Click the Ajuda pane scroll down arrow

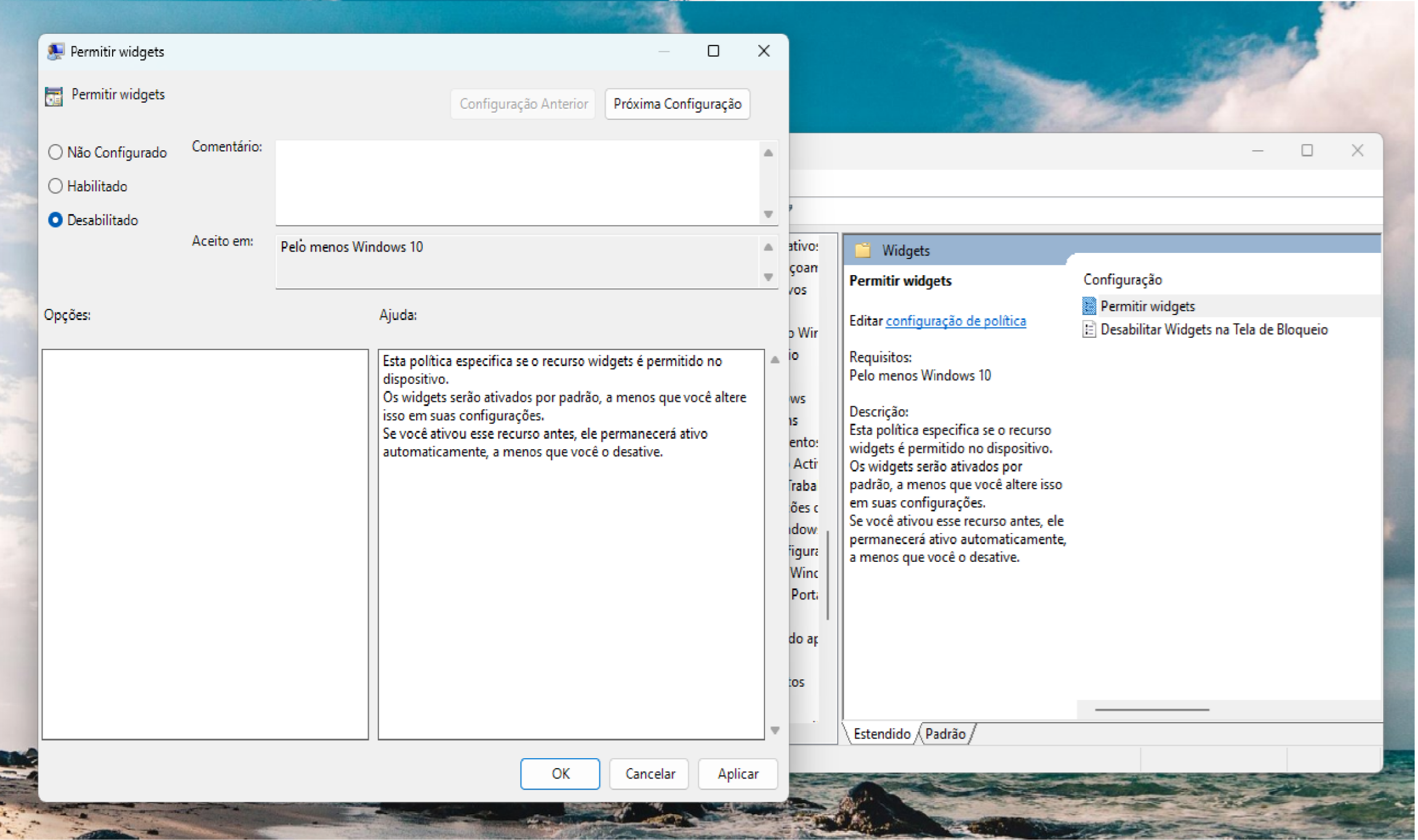click(775, 730)
